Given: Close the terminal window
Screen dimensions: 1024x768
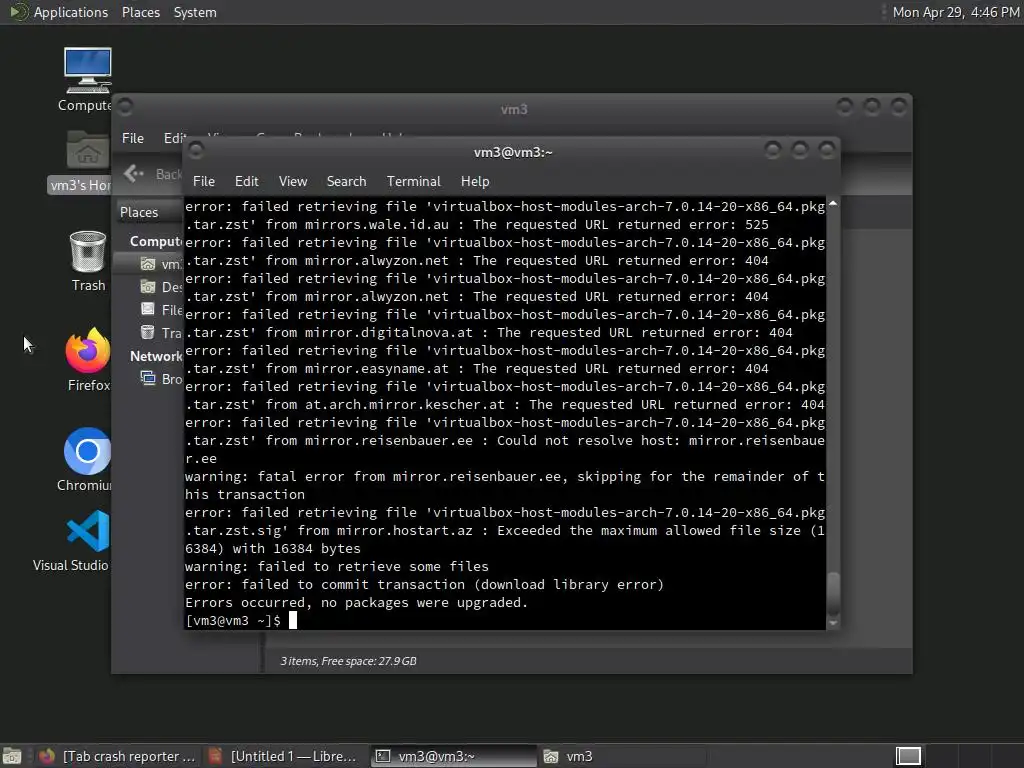Looking at the screenshot, I should tap(827, 151).
